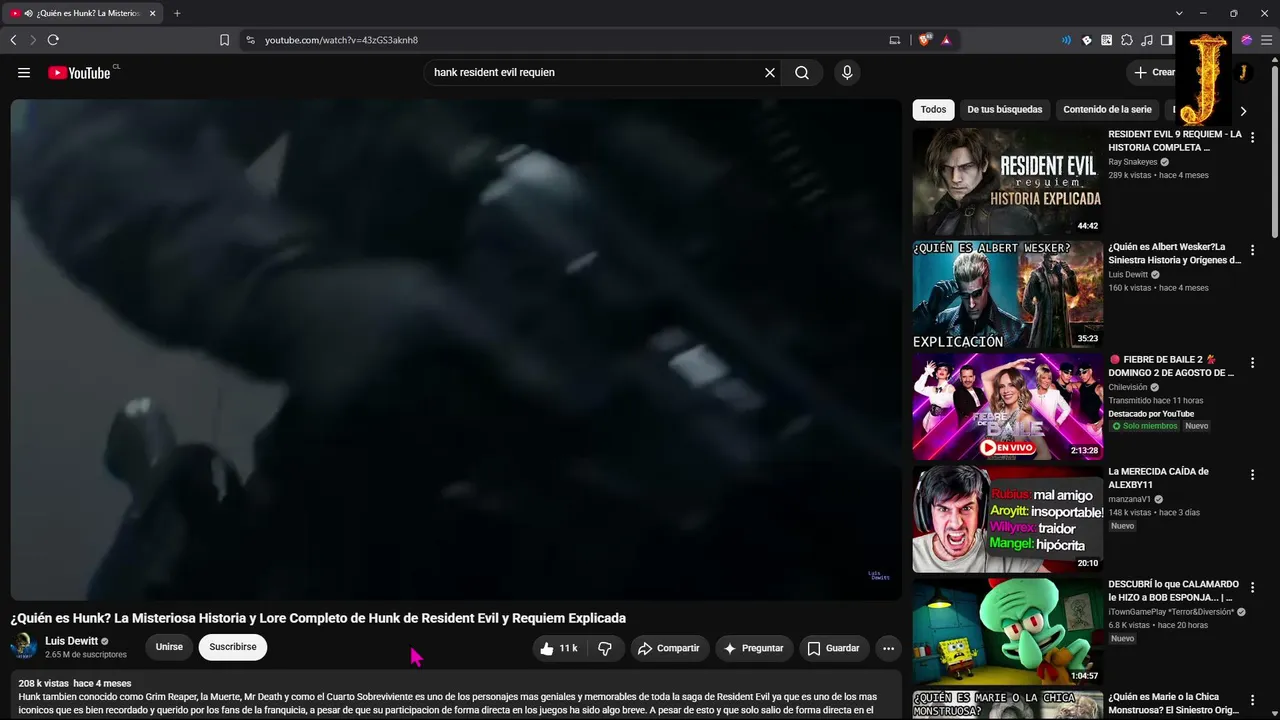
Task: Open a new browser tab
Action: coord(177,13)
